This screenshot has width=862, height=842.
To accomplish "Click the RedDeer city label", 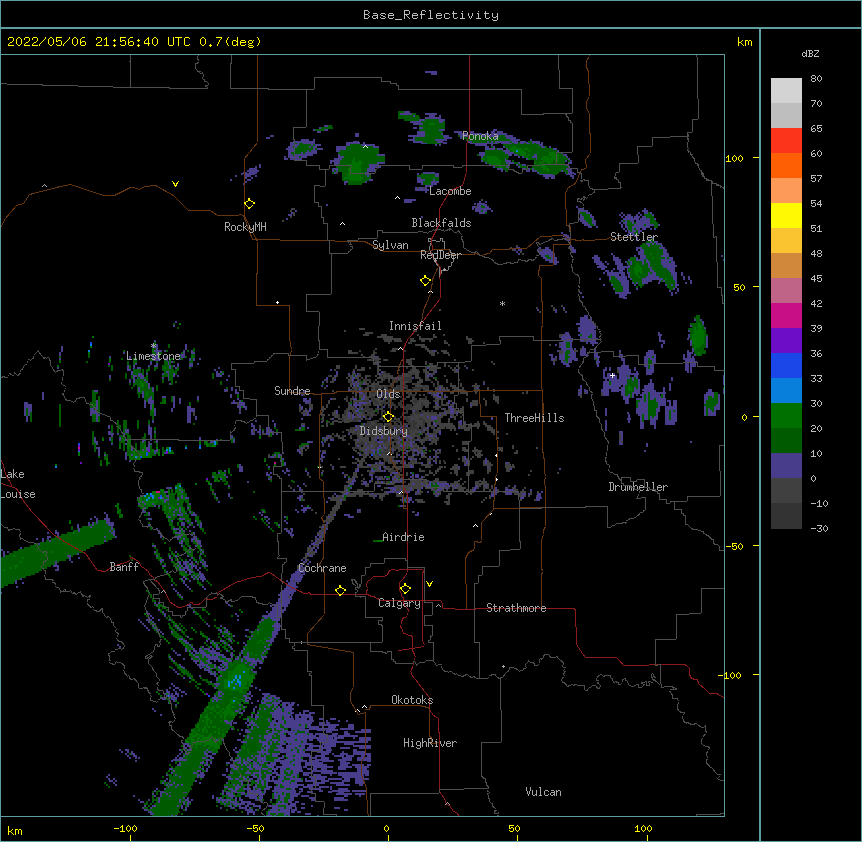I will point(440,255).
